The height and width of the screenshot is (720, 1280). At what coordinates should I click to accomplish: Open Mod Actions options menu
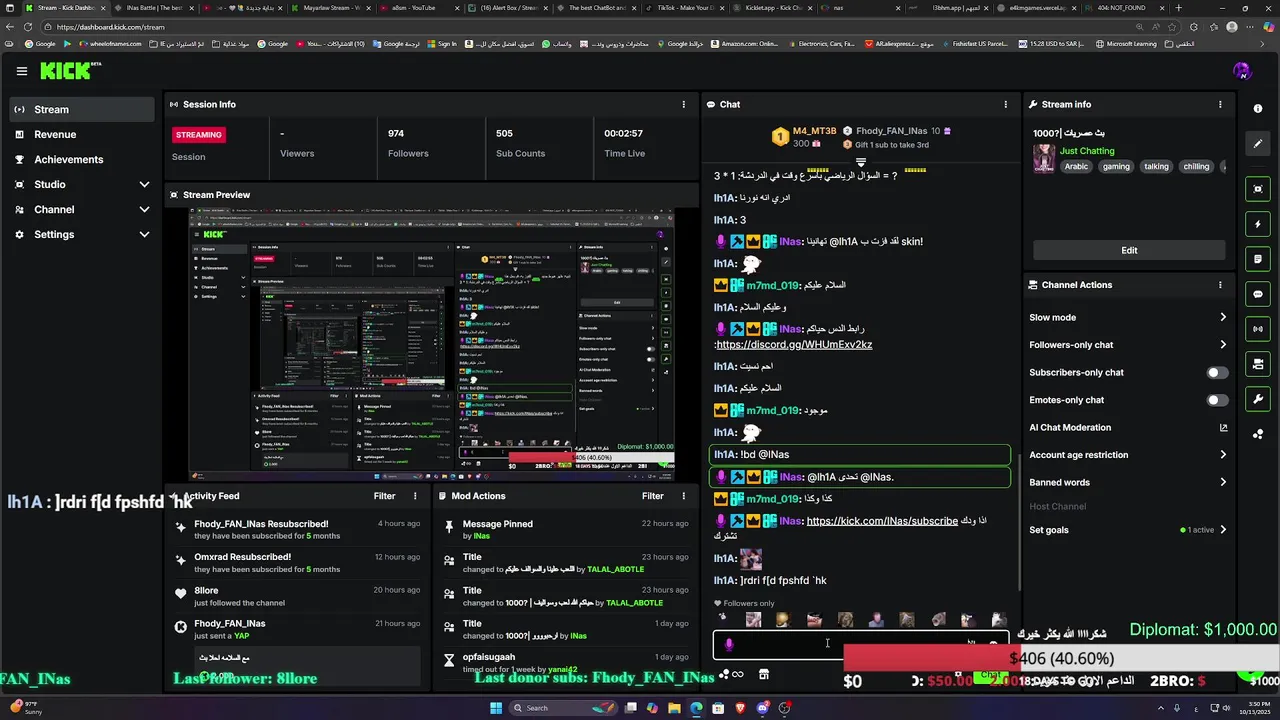(x=684, y=496)
